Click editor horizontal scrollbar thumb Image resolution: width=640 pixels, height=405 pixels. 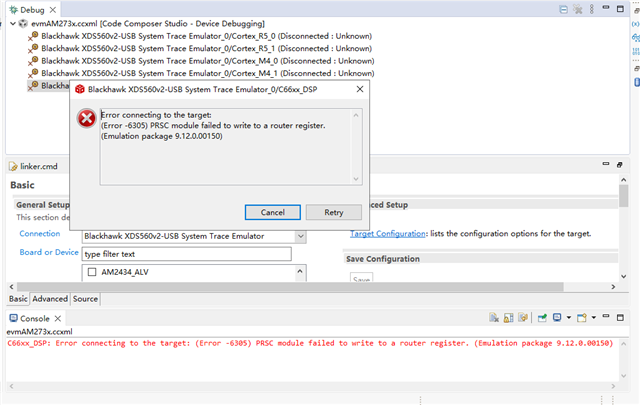point(290,287)
